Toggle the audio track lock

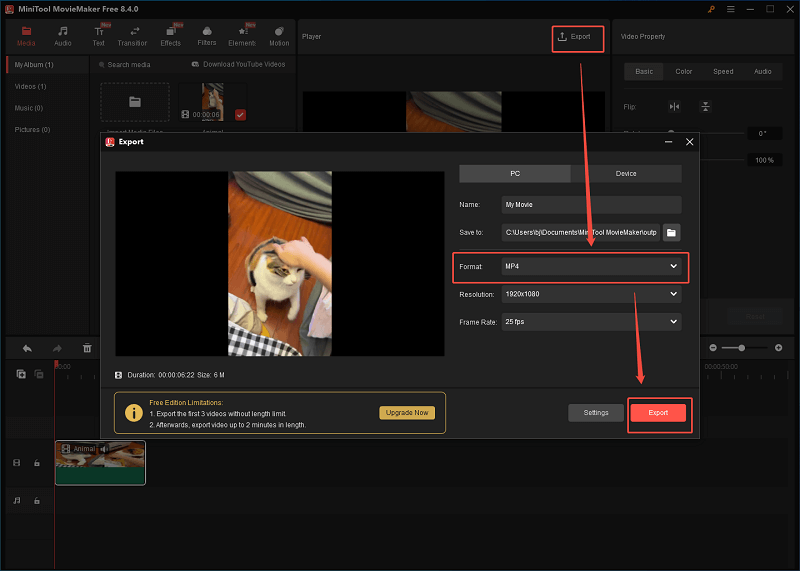pos(37,501)
